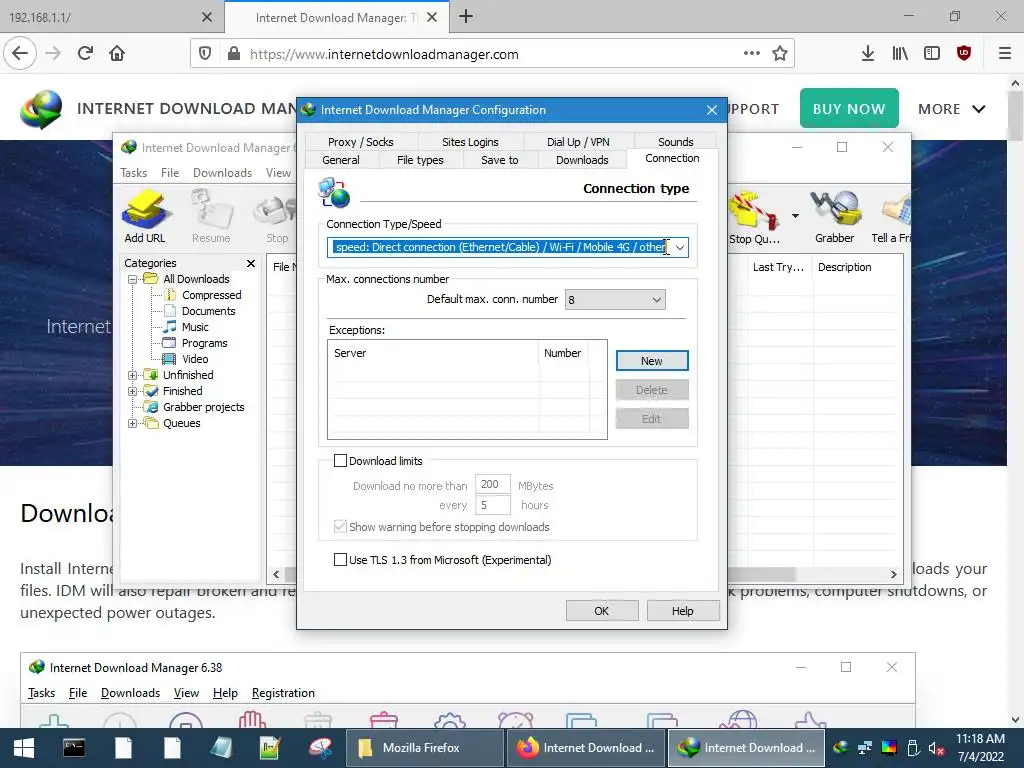Open the Windows Start menu
This screenshot has width=1024, height=768.
(24, 748)
